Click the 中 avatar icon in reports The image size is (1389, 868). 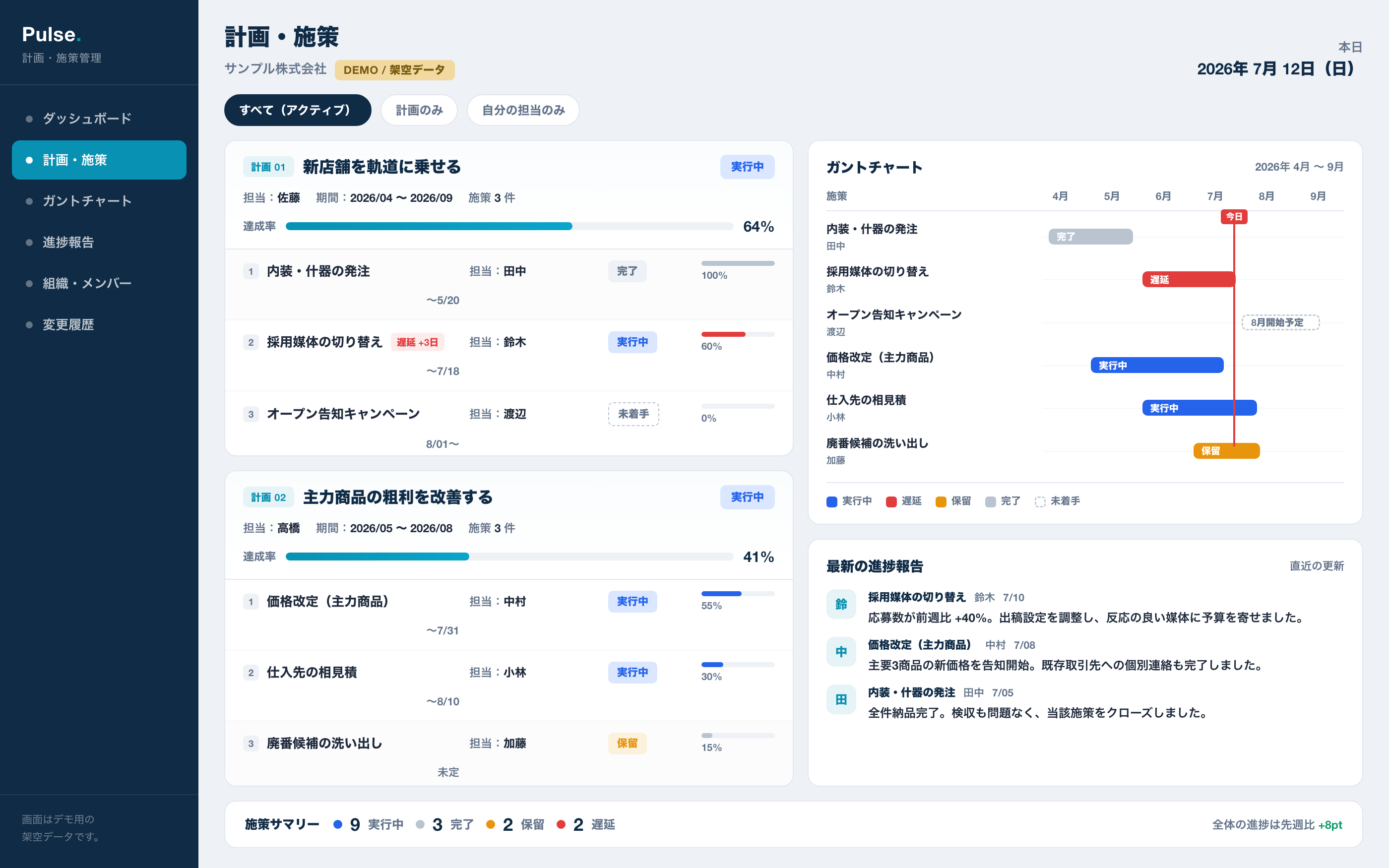[x=841, y=652]
